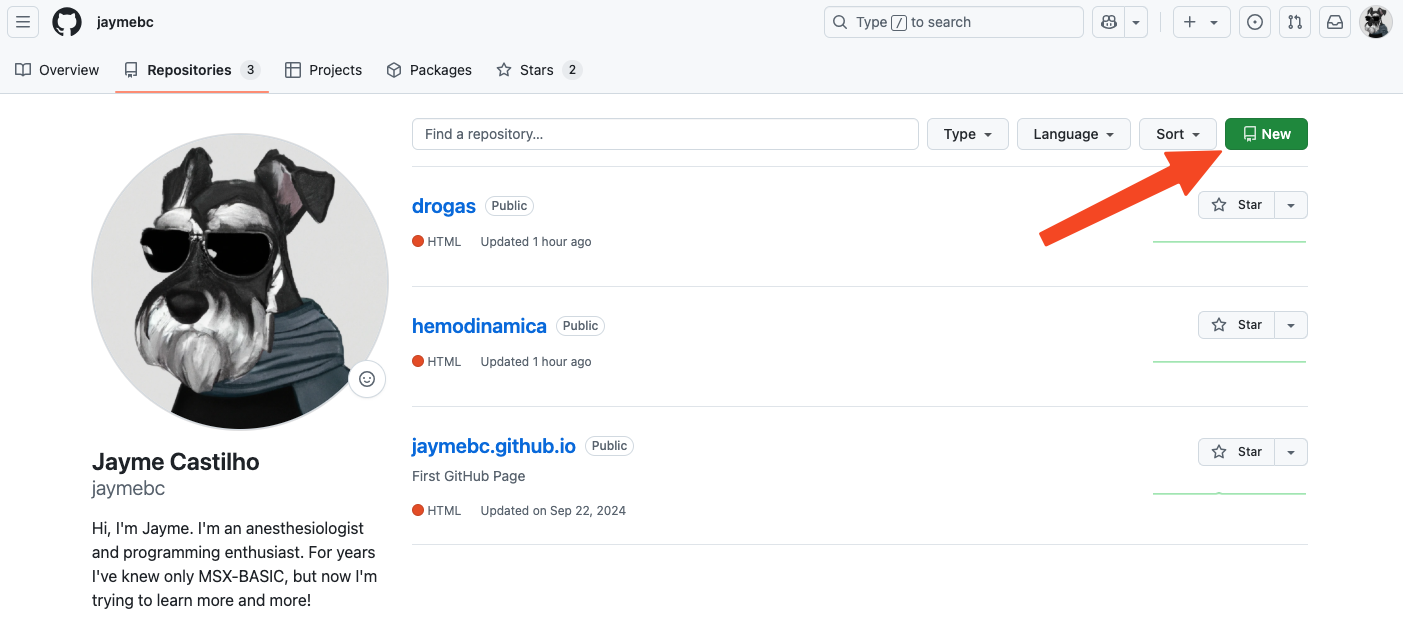The width and height of the screenshot is (1403, 620).
Task: Expand the Language filter dropdown
Action: click(x=1073, y=134)
